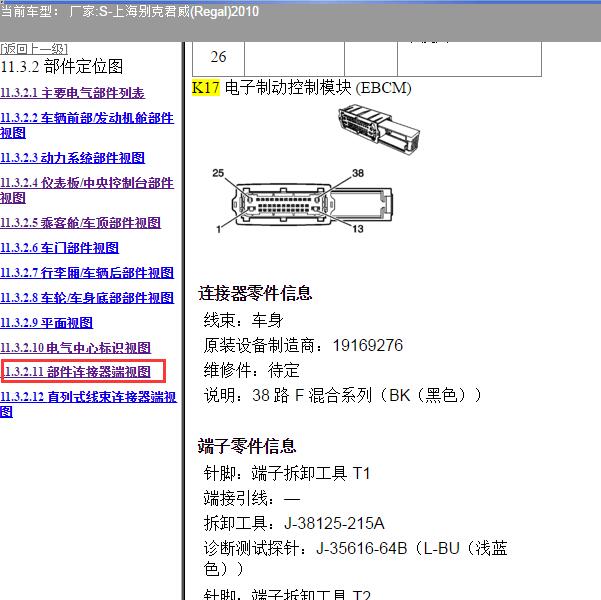Open 11.3.2.2 车辆前部/发动机舱部件视图 link
The width and height of the screenshot is (601, 600).
[x=87, y=125]
